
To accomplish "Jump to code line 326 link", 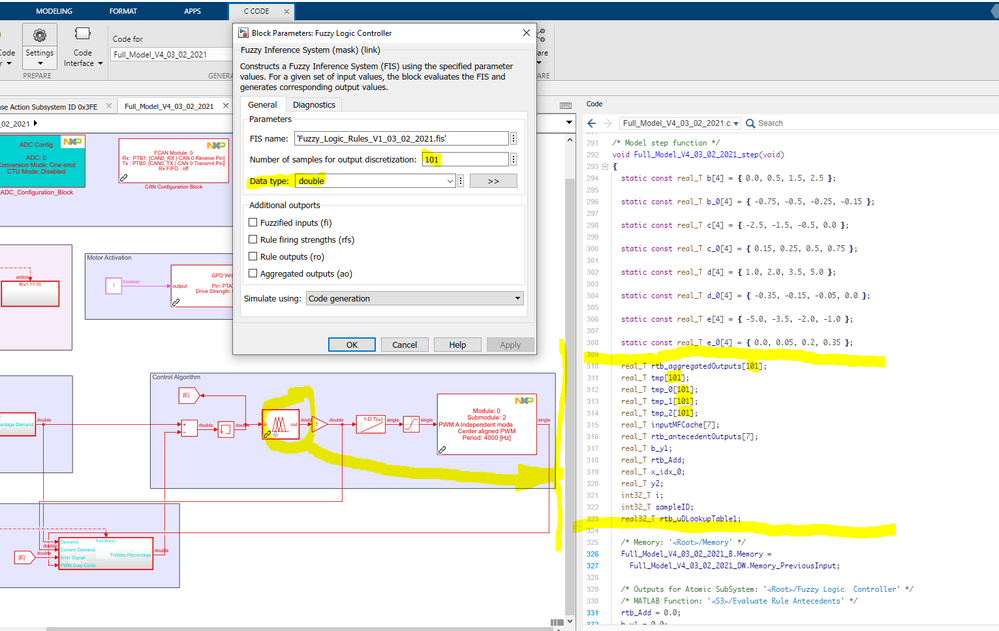I will (593, 554).
